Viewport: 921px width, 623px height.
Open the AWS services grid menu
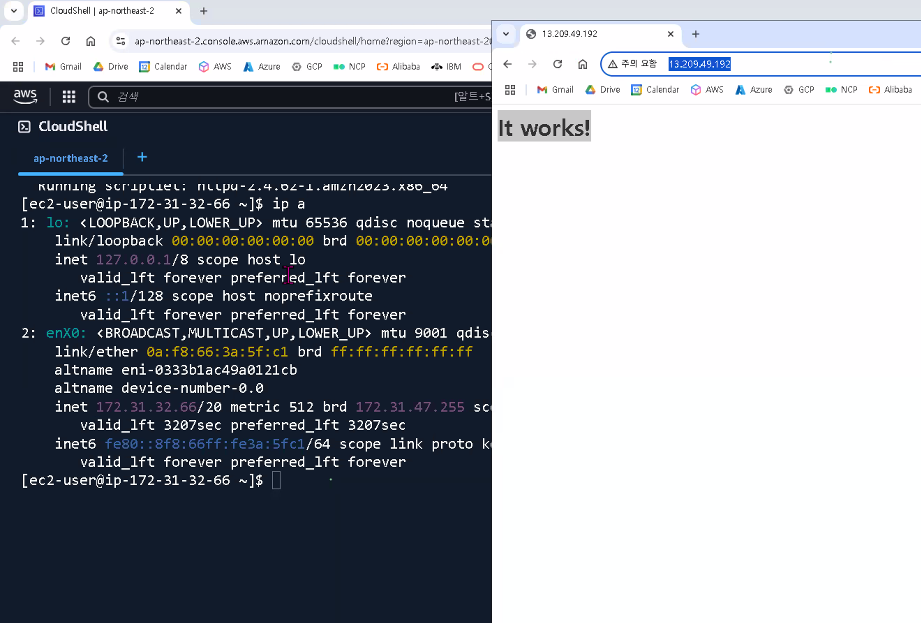[x=69, y=97]
